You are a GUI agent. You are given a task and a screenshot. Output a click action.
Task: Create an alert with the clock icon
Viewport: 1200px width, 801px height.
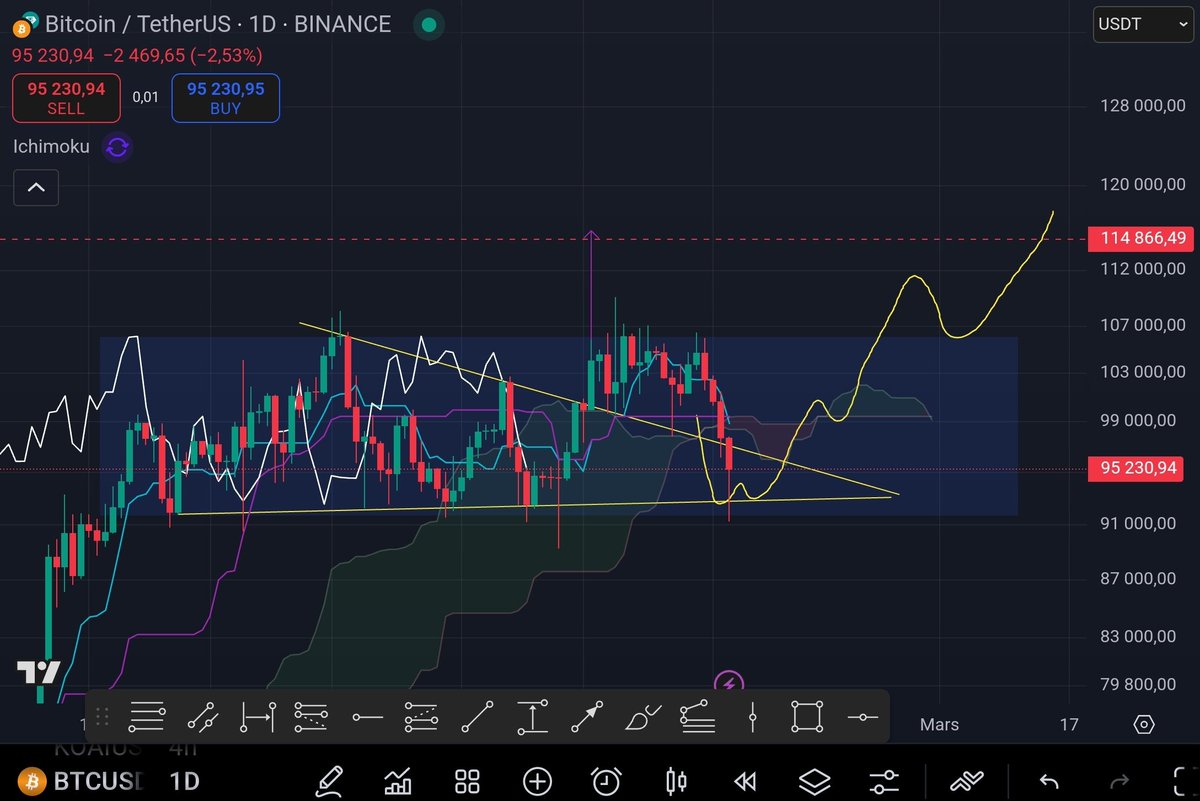pyautogui.click(x=606, y=781)
